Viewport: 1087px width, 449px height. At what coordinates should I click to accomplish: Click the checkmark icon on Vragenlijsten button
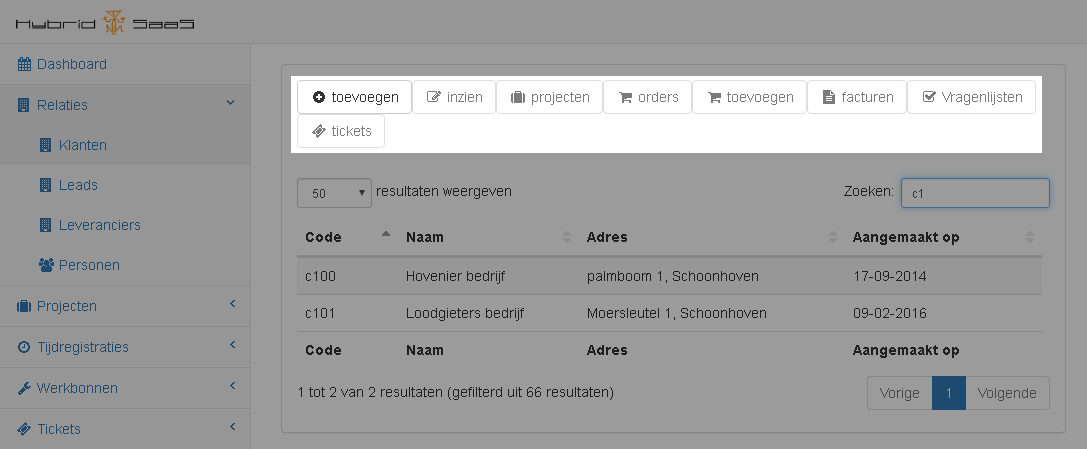coord(929,97)
